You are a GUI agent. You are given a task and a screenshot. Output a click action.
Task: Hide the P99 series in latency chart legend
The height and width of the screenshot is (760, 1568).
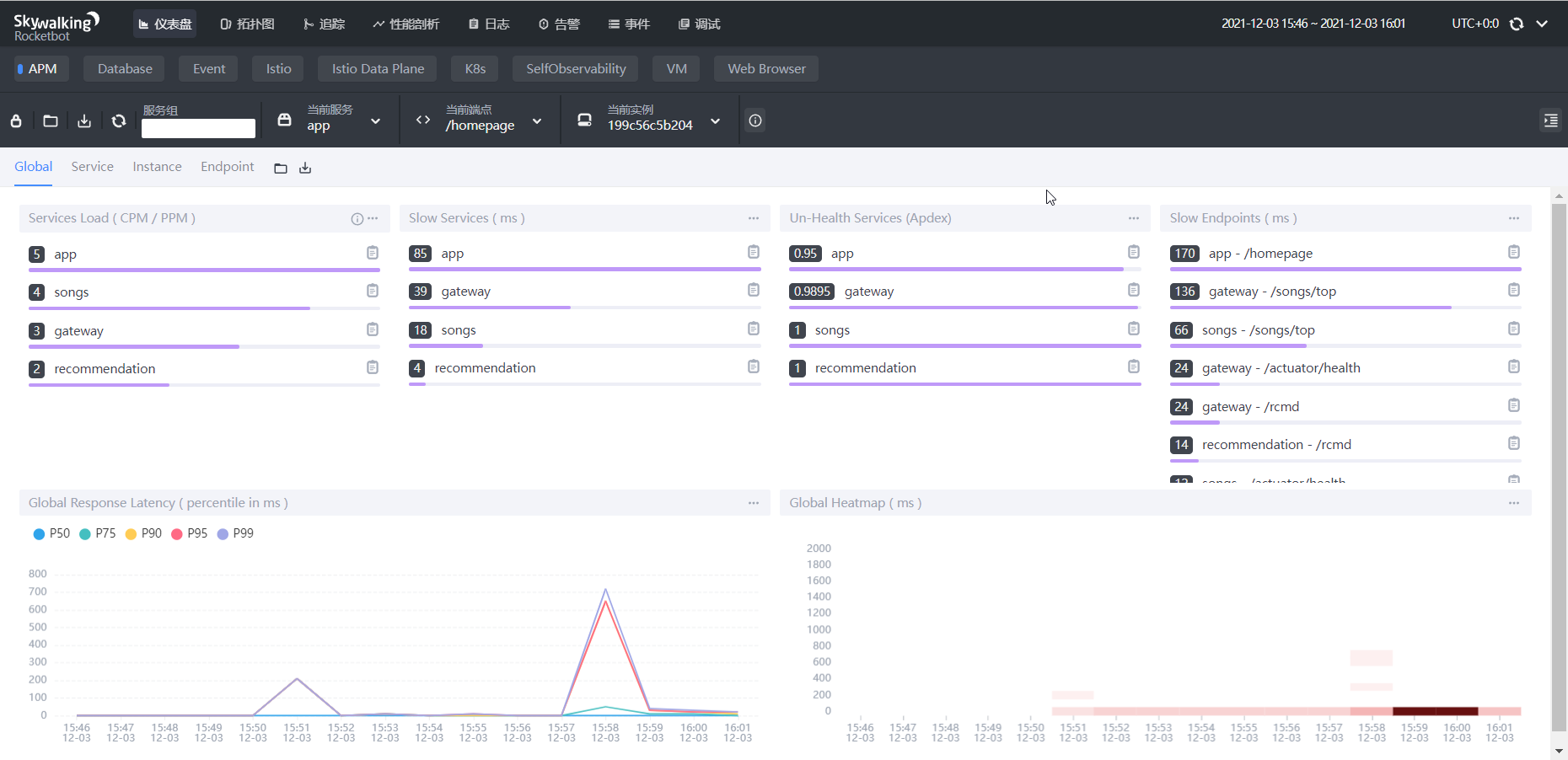(235, 533)
